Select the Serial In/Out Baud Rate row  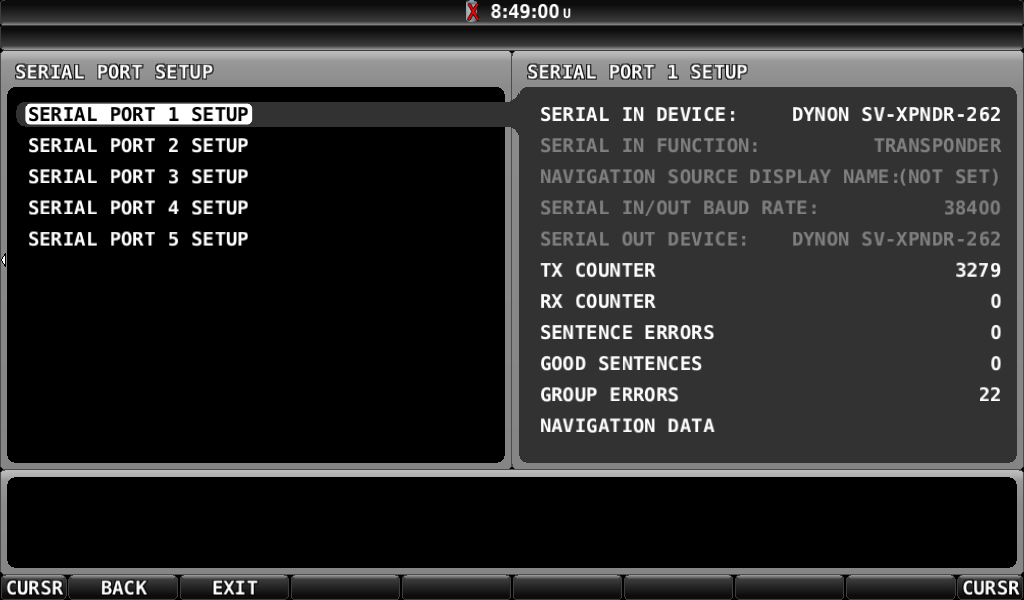pyautogui.click(x=770, y=208)
